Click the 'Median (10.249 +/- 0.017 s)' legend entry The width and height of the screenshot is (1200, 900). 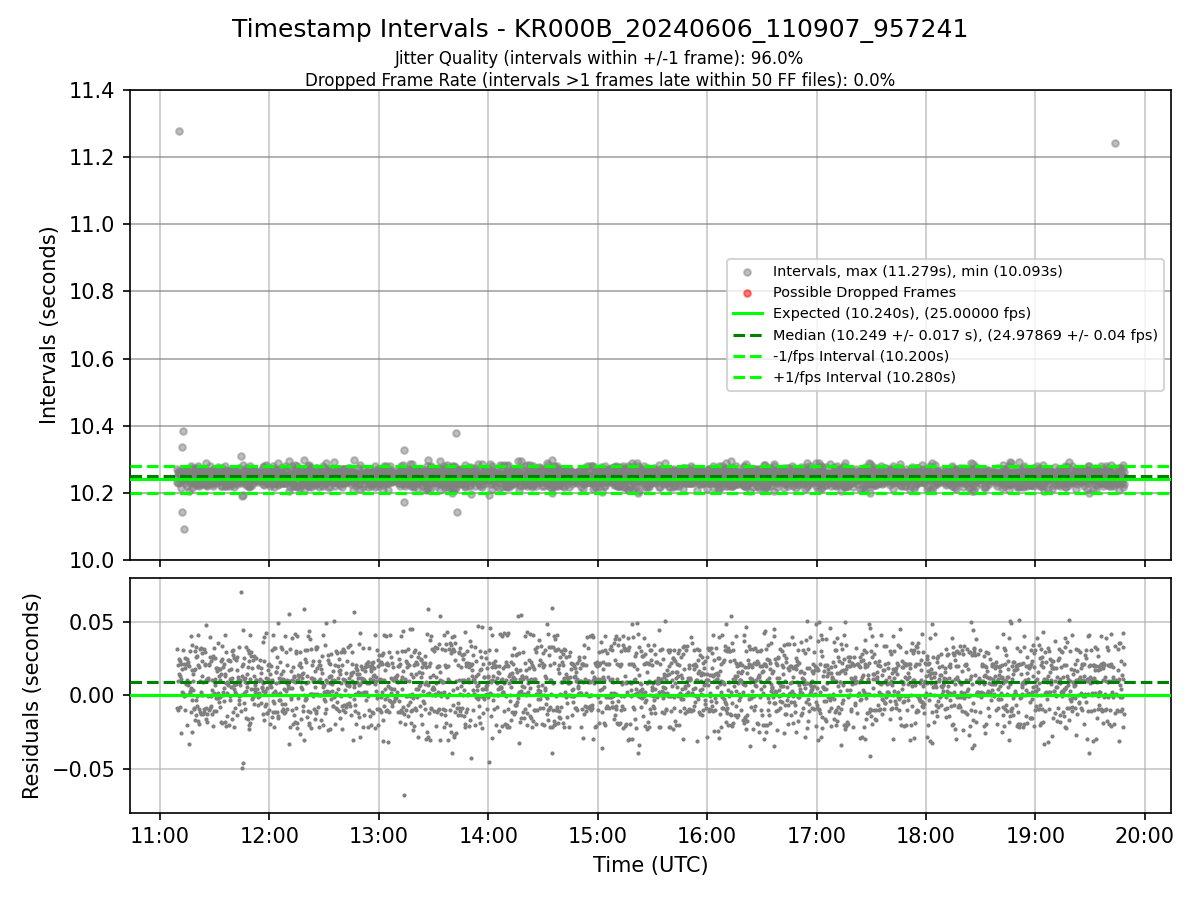tap(965, 335)
